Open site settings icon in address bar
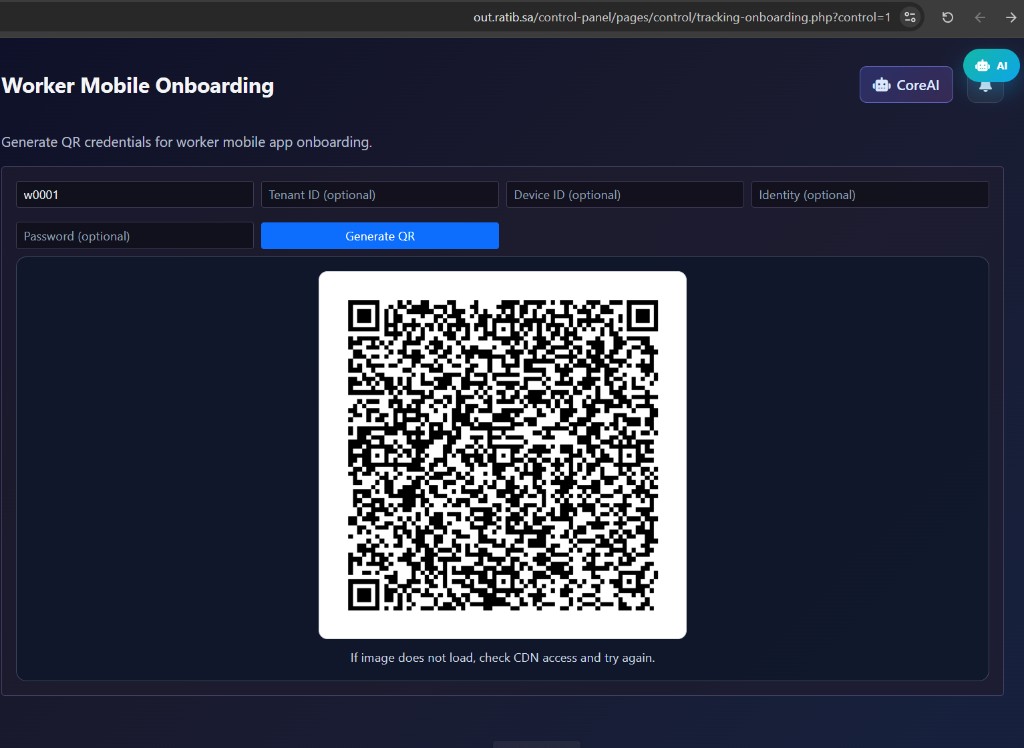Screen dimensions: 1024x748 (910, 18)
